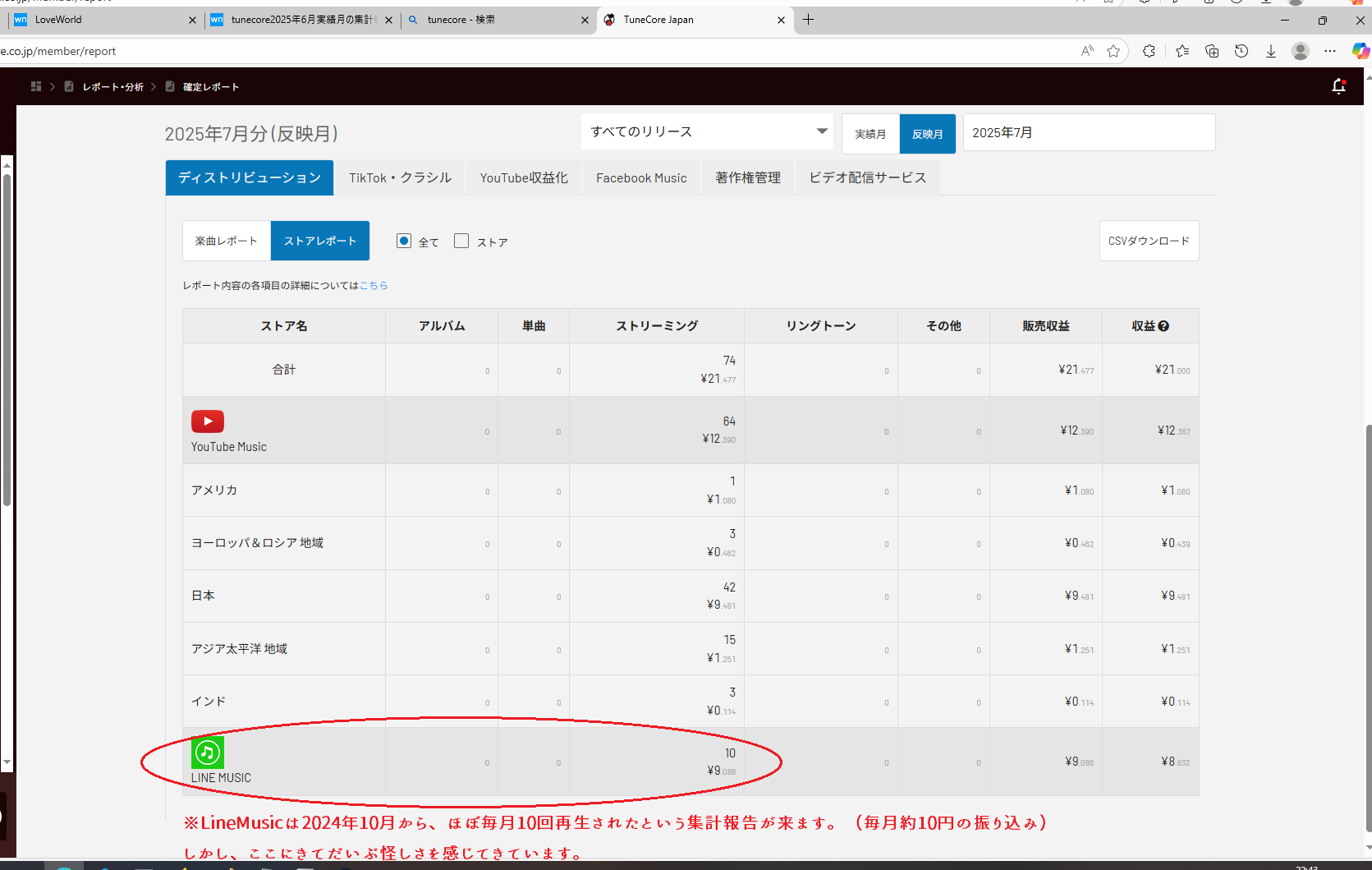Open the dashboard grid icon in breadcrumb

point(36,86)
